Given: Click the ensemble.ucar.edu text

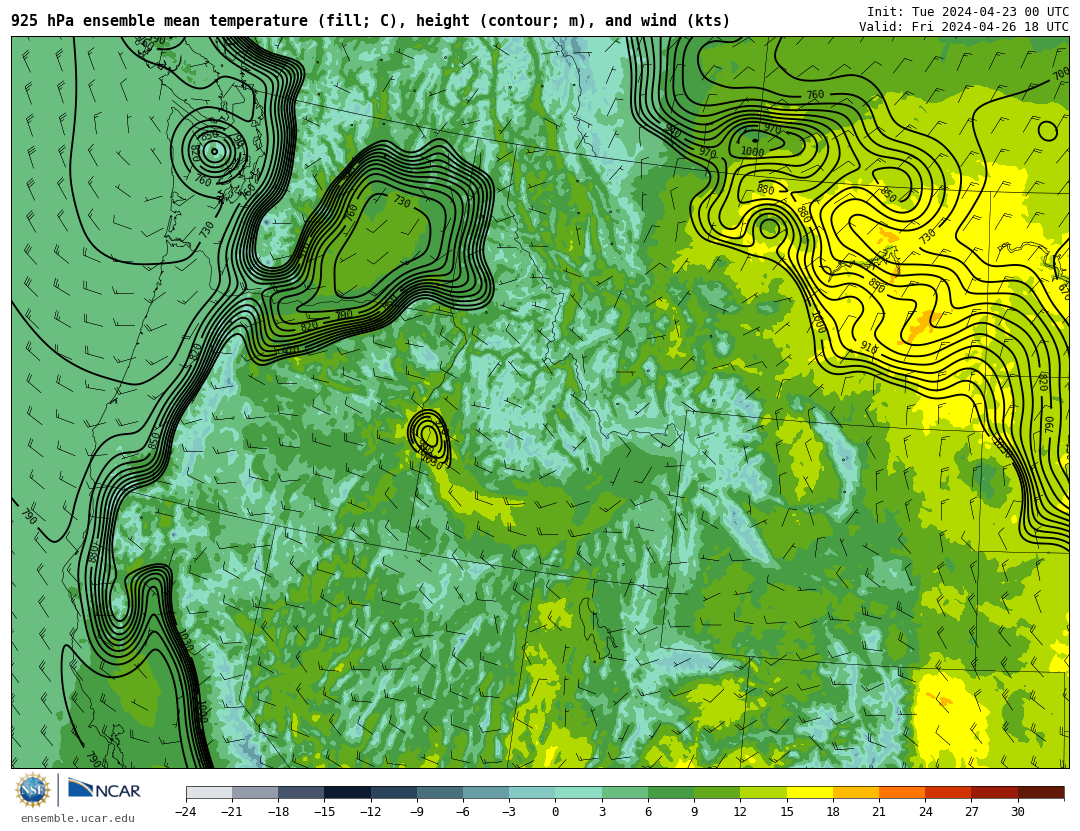Looking at the screenshot, I should click(78, 819).
